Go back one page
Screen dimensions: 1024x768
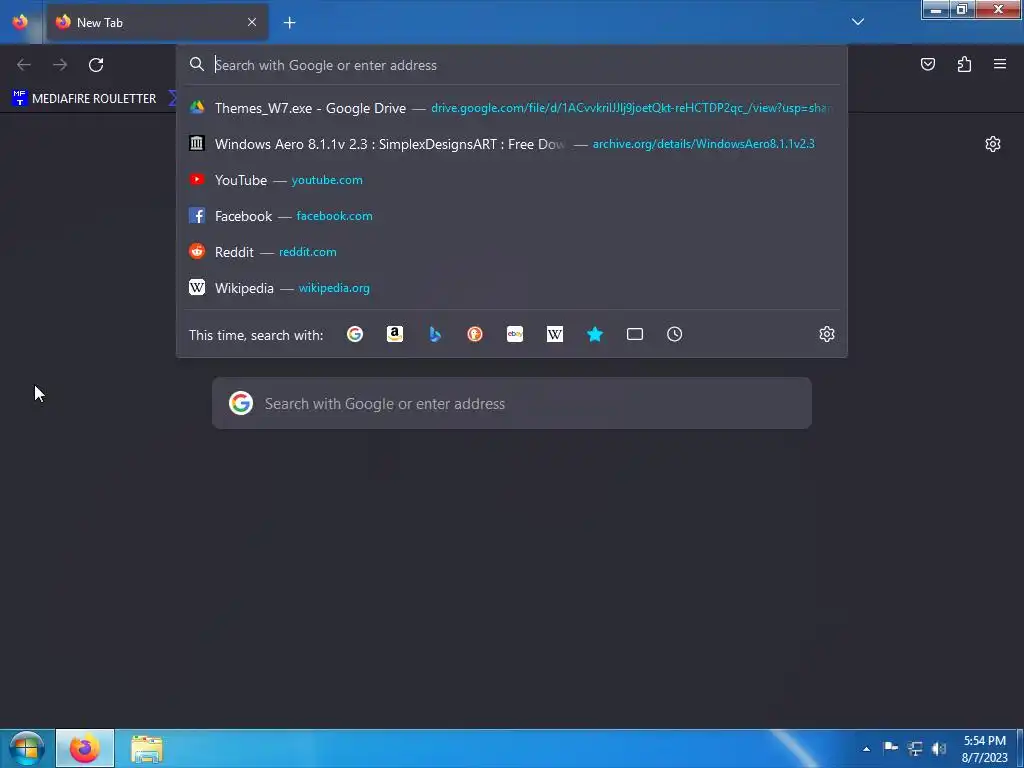point(24,65)
